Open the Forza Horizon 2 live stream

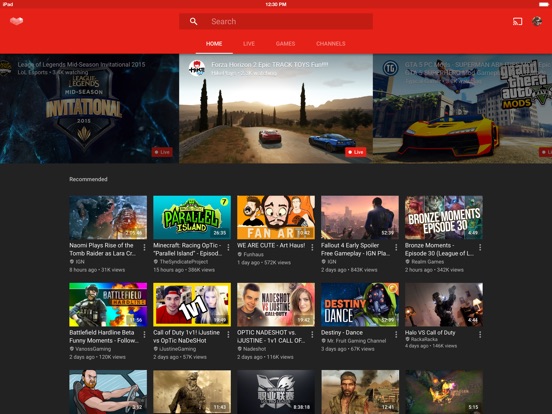tap(276, 109)
